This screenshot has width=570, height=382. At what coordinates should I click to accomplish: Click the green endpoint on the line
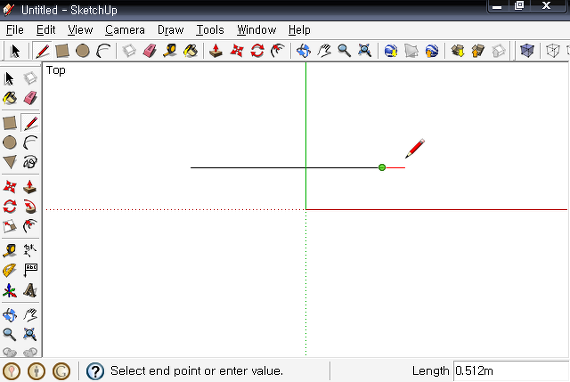click(x=382, y=168)
